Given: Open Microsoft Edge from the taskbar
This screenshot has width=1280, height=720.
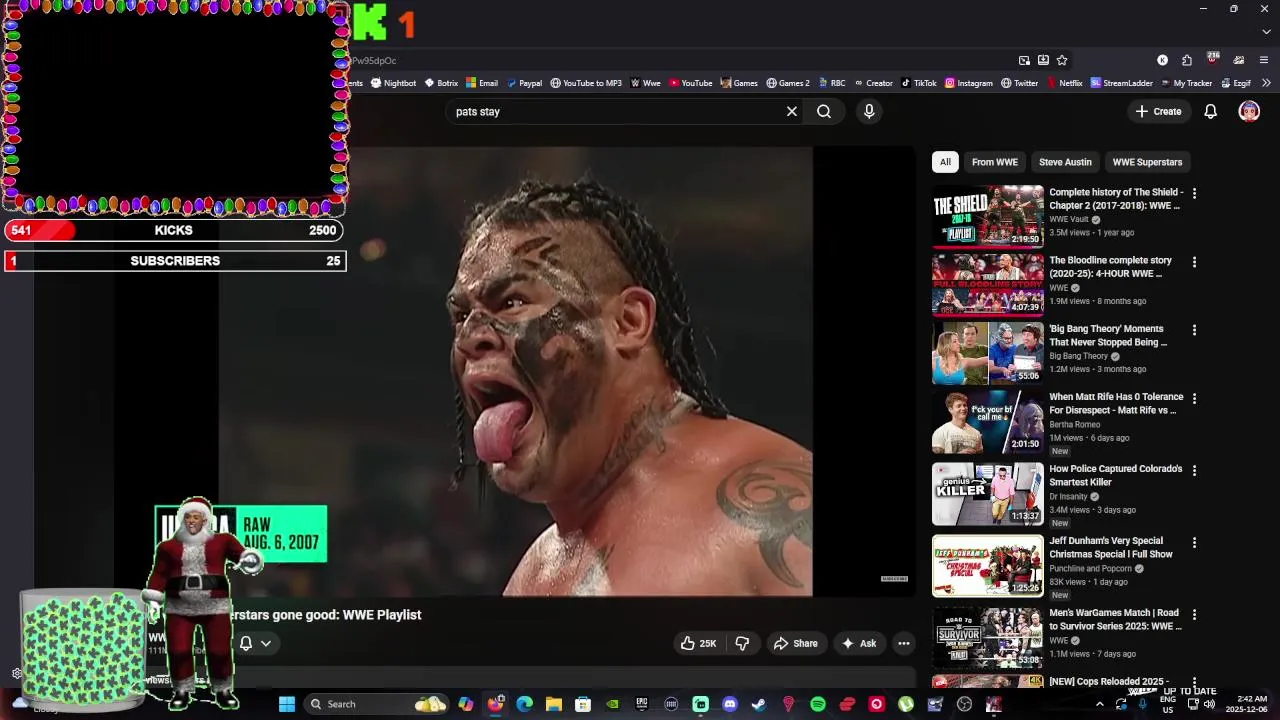Looking at the screenshot, I should [x=524, y=704].
